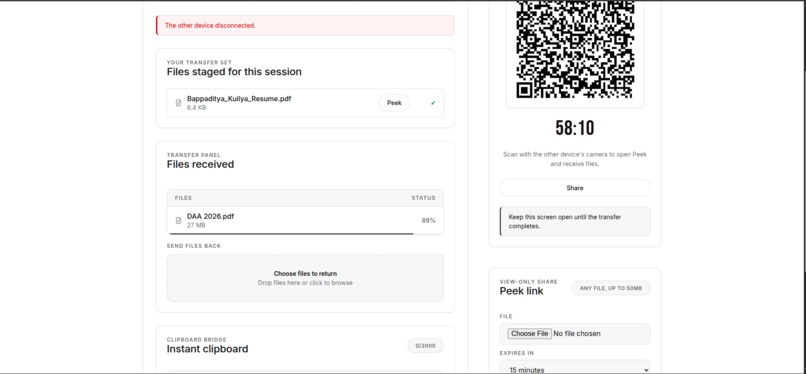This screenshot has height=374, width=806.
Task: Click the DAA 2026.pdf file name
Action: point(210,216)
